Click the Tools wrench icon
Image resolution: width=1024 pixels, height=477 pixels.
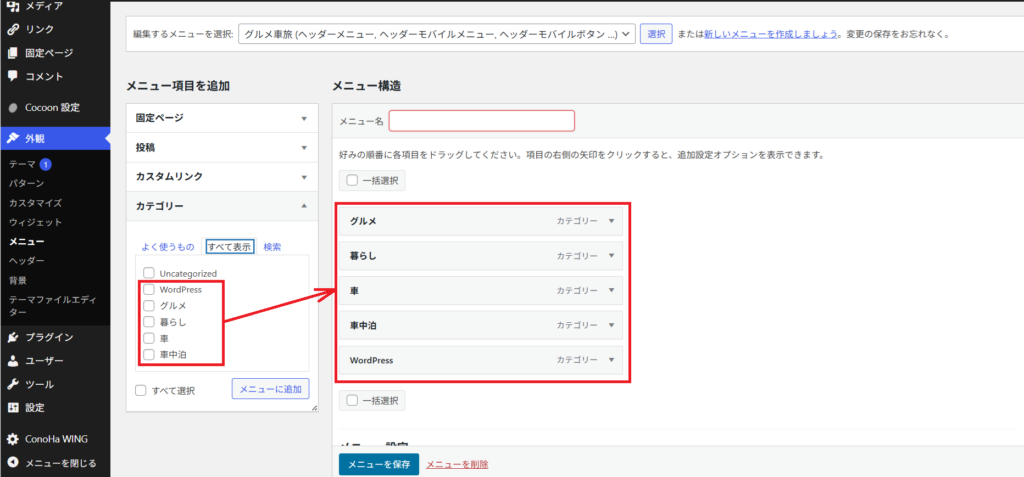pyautogui.click(x=12, y=384)
